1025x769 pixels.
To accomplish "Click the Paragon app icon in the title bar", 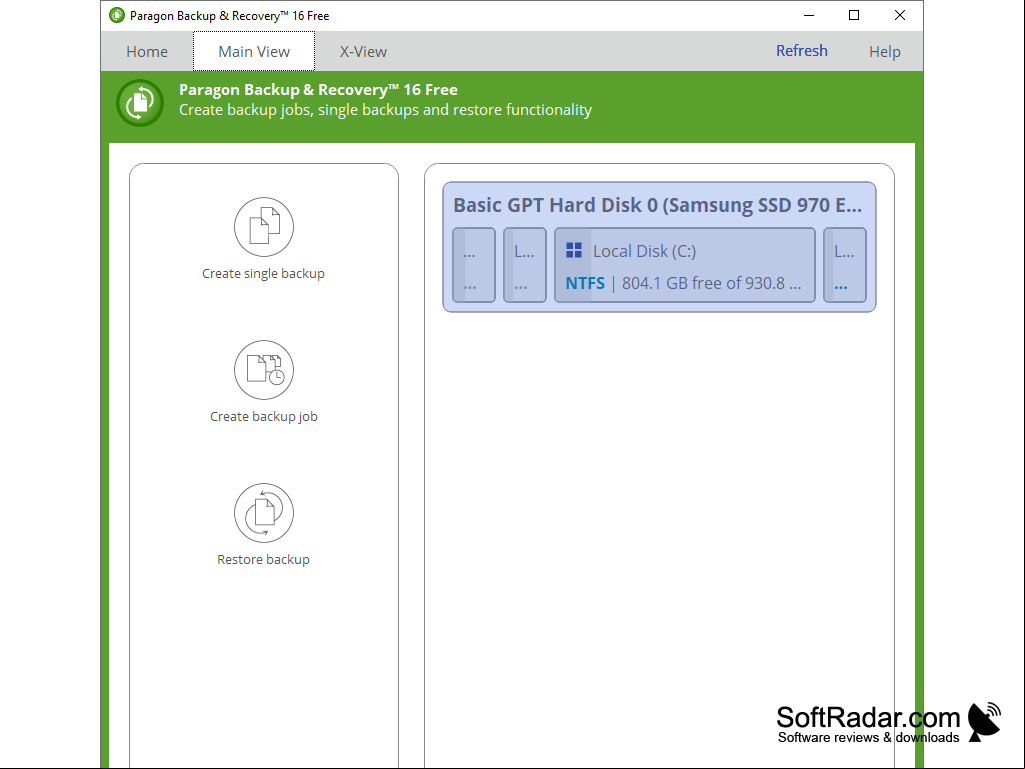I will (117, 15).
